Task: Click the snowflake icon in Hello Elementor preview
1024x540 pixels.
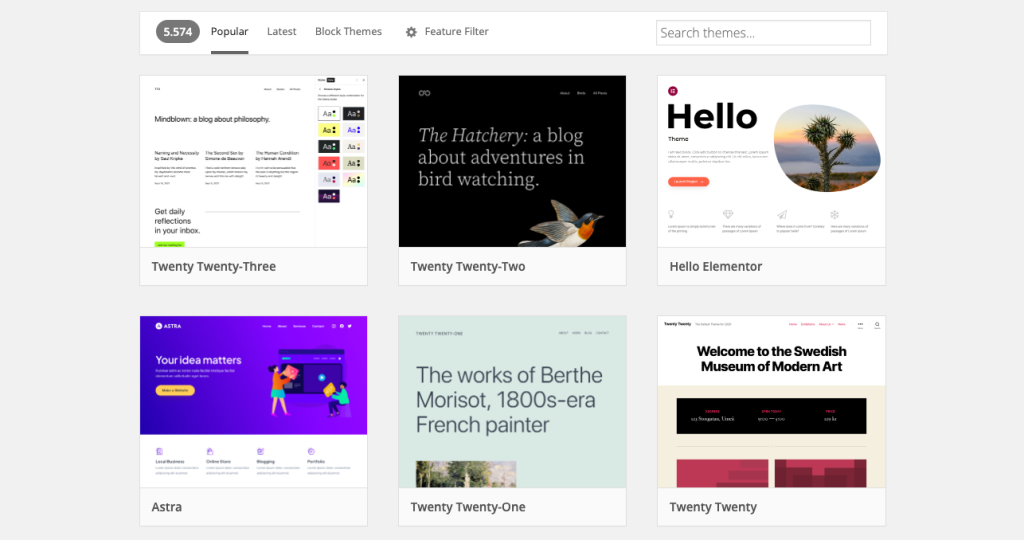Action: click(834, 214)
